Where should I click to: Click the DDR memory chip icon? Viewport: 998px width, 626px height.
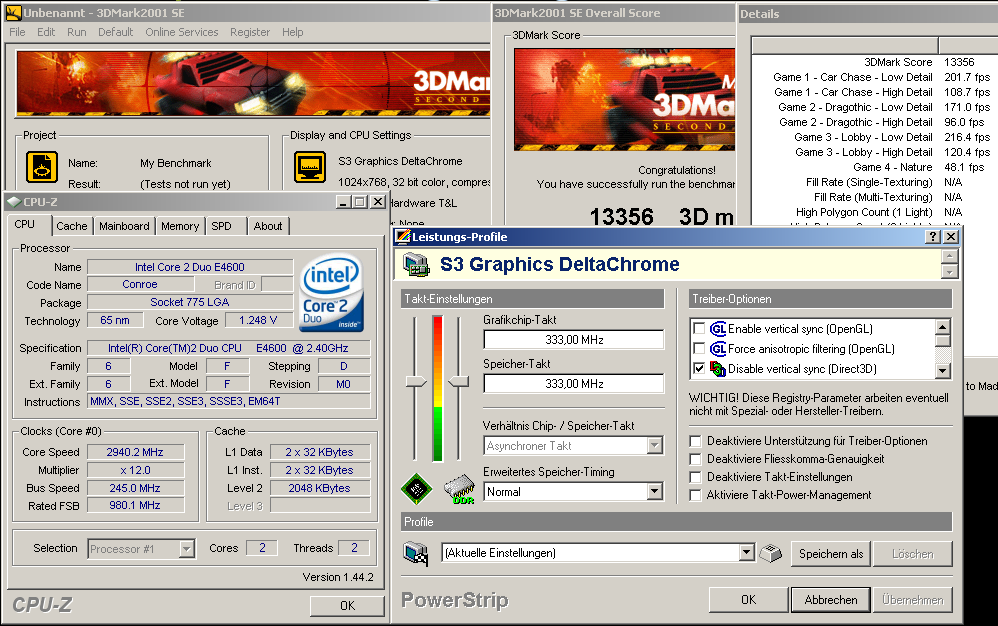pyautogui.click(x=459, y=489)
